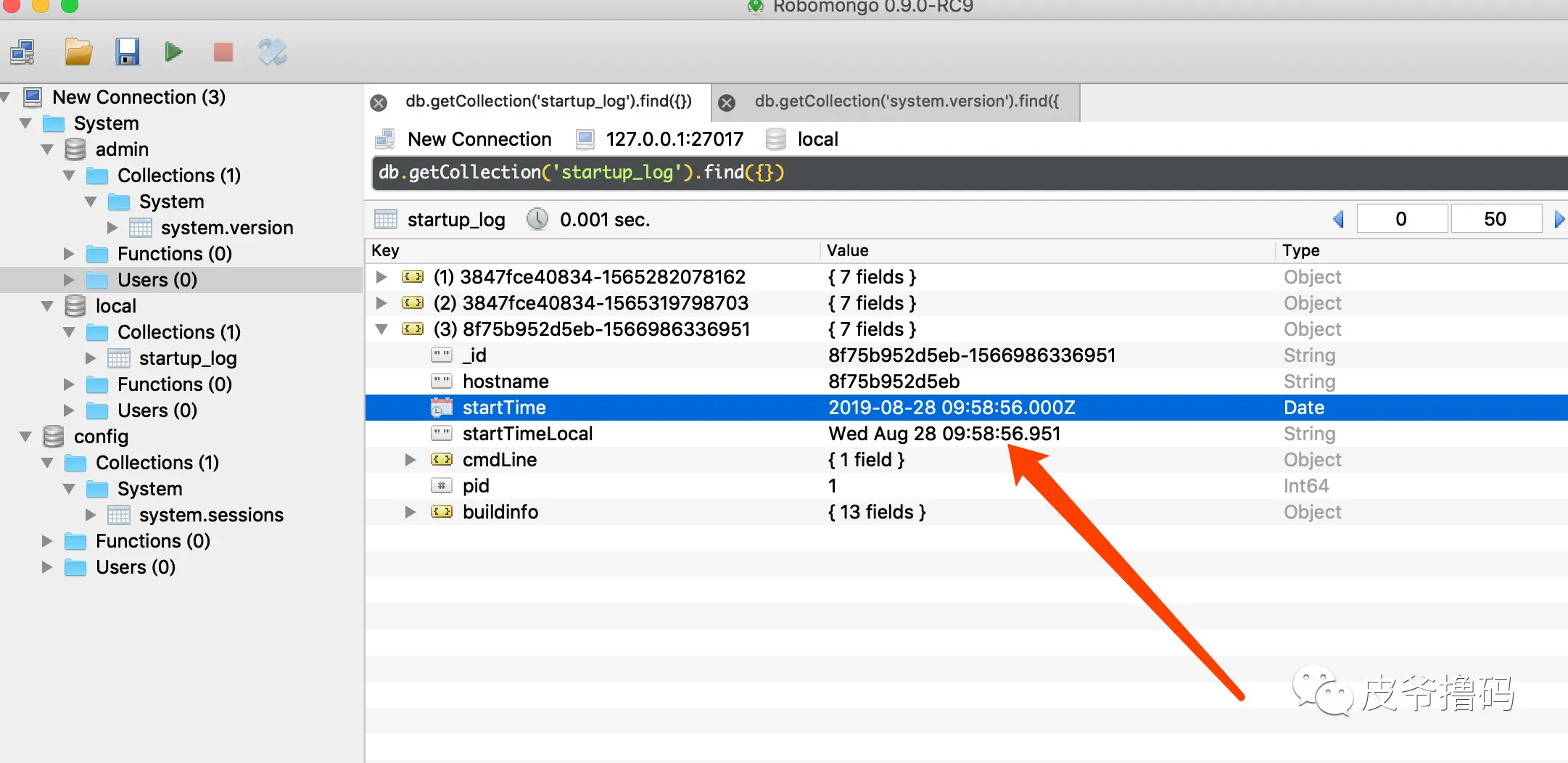Select the admin database icon
Viewport: 1568px width, 763px height.
point(75,149)
